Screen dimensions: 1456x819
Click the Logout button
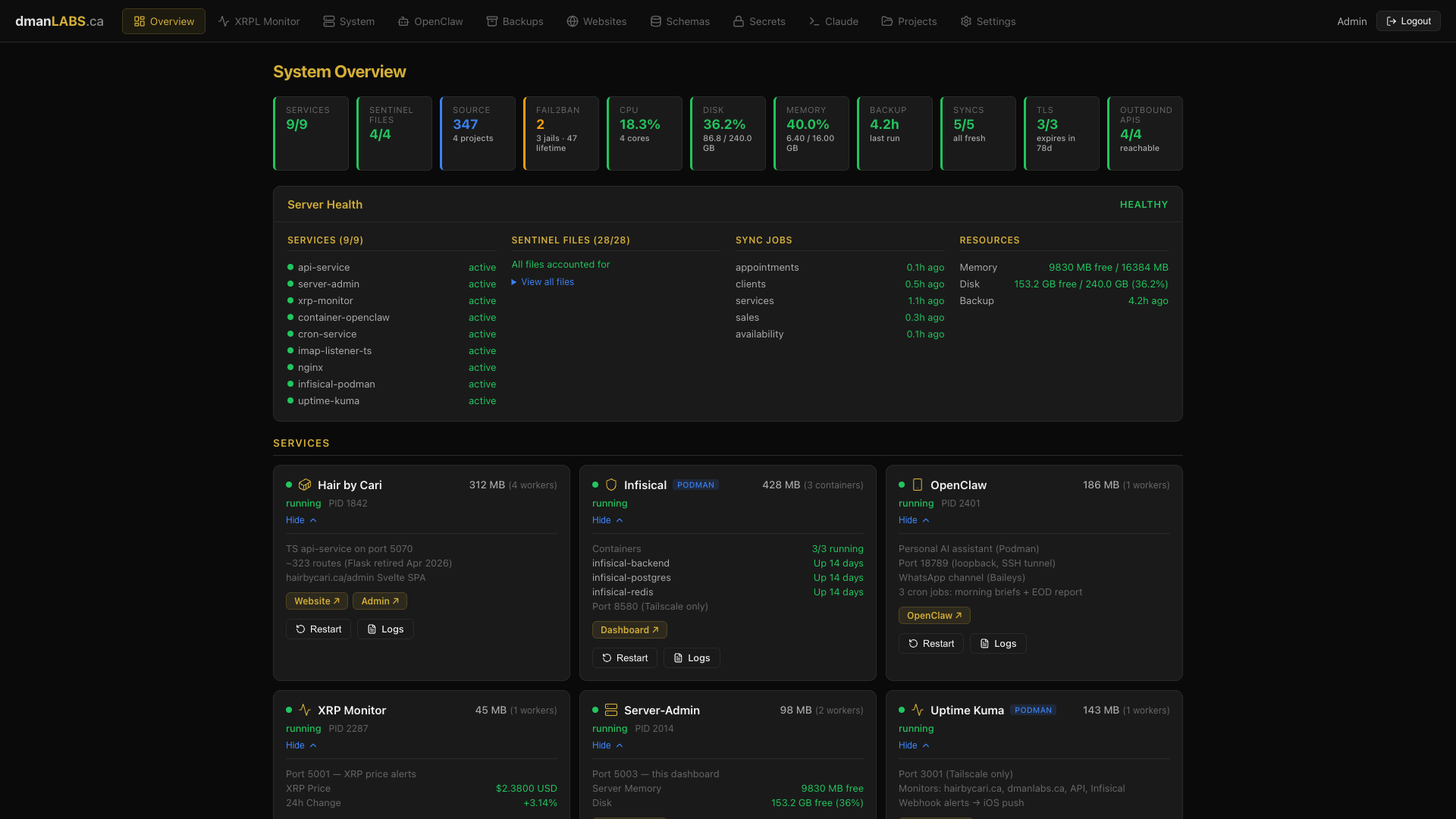(1408, 21)
